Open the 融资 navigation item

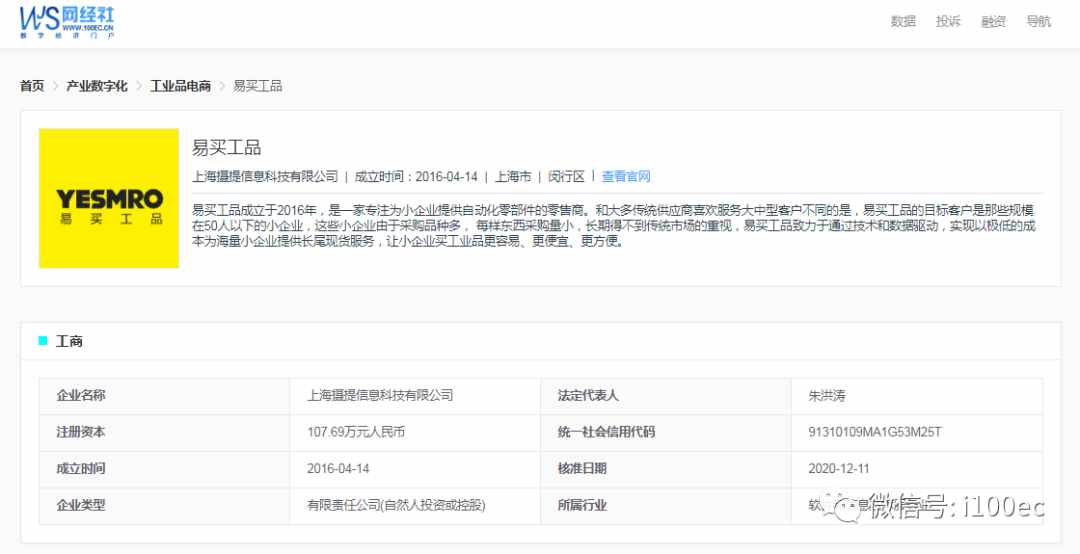pos(993,21)
